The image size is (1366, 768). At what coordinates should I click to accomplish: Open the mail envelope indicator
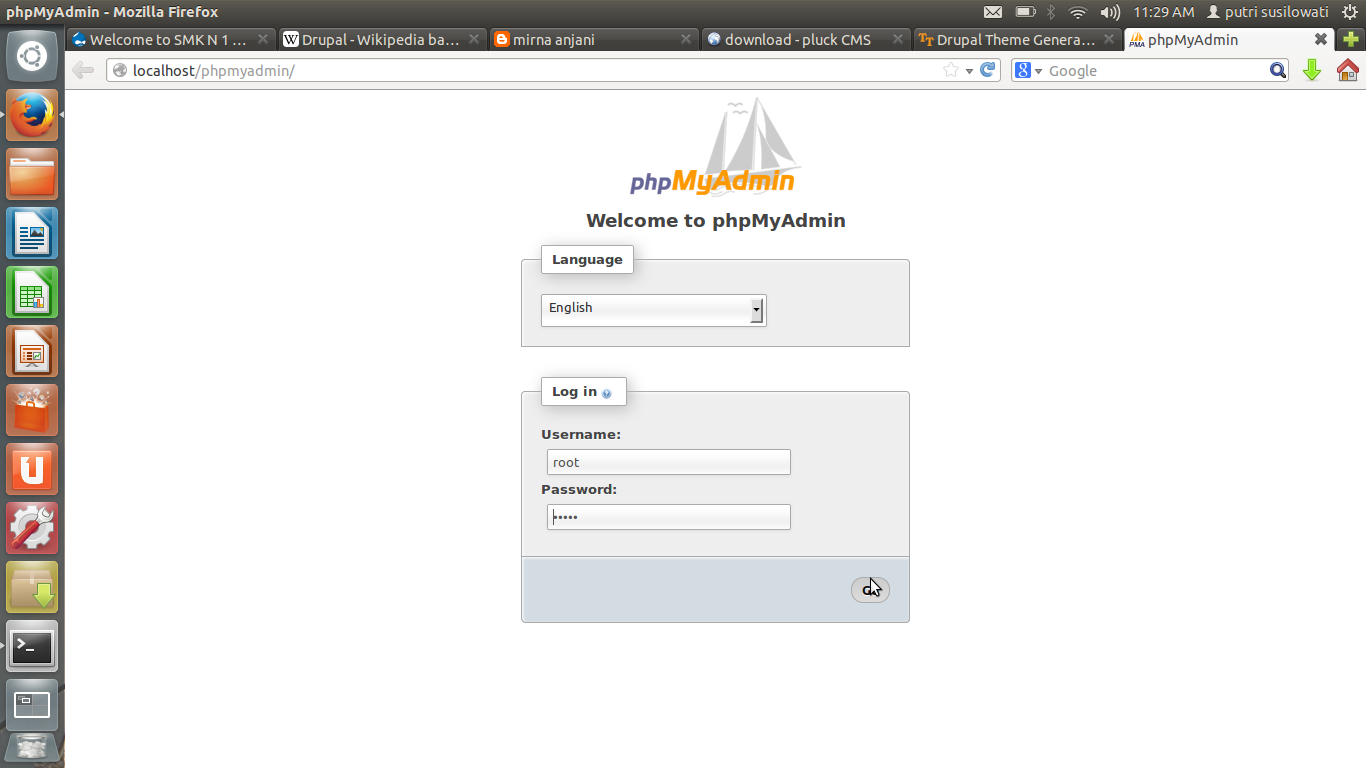[992, 12]
